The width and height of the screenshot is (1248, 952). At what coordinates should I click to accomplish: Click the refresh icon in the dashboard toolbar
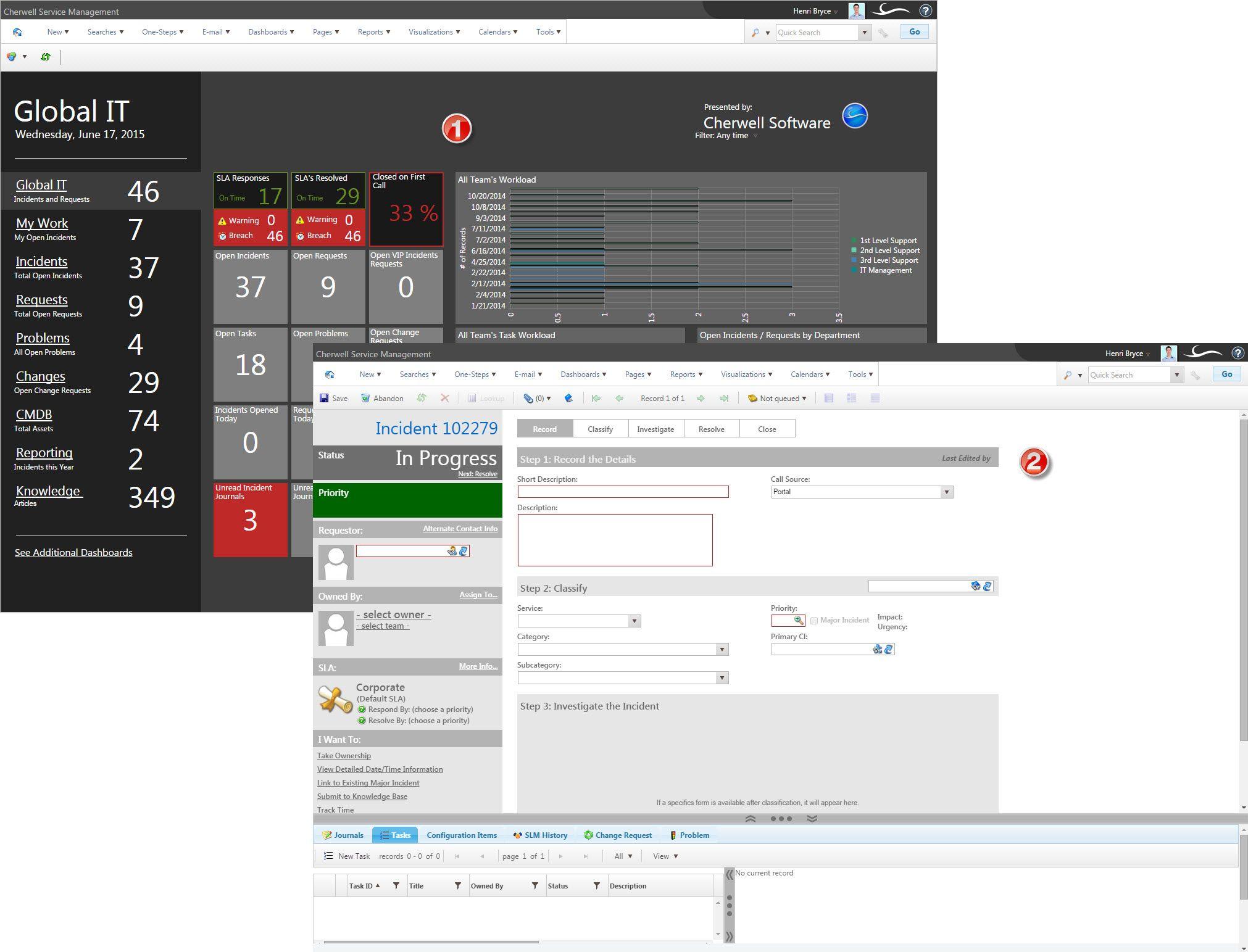point(46,57)
